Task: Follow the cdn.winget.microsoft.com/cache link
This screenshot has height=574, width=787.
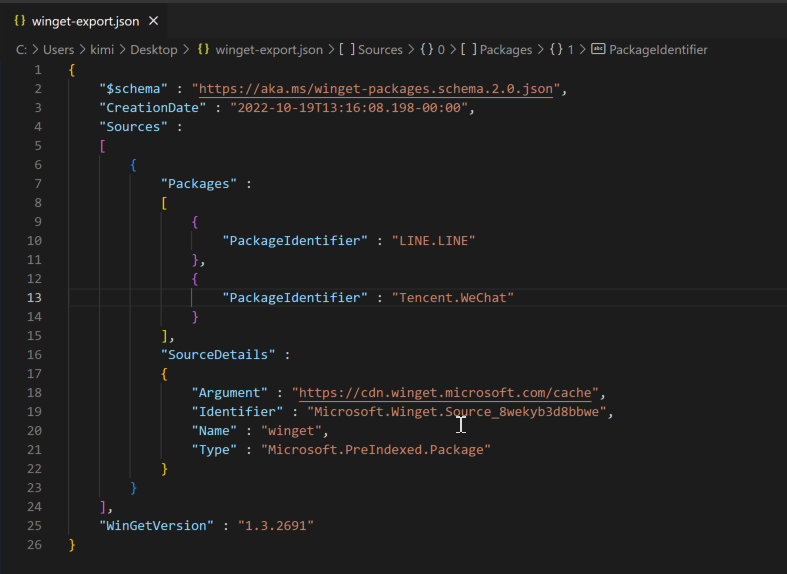Action: (445, 393)
